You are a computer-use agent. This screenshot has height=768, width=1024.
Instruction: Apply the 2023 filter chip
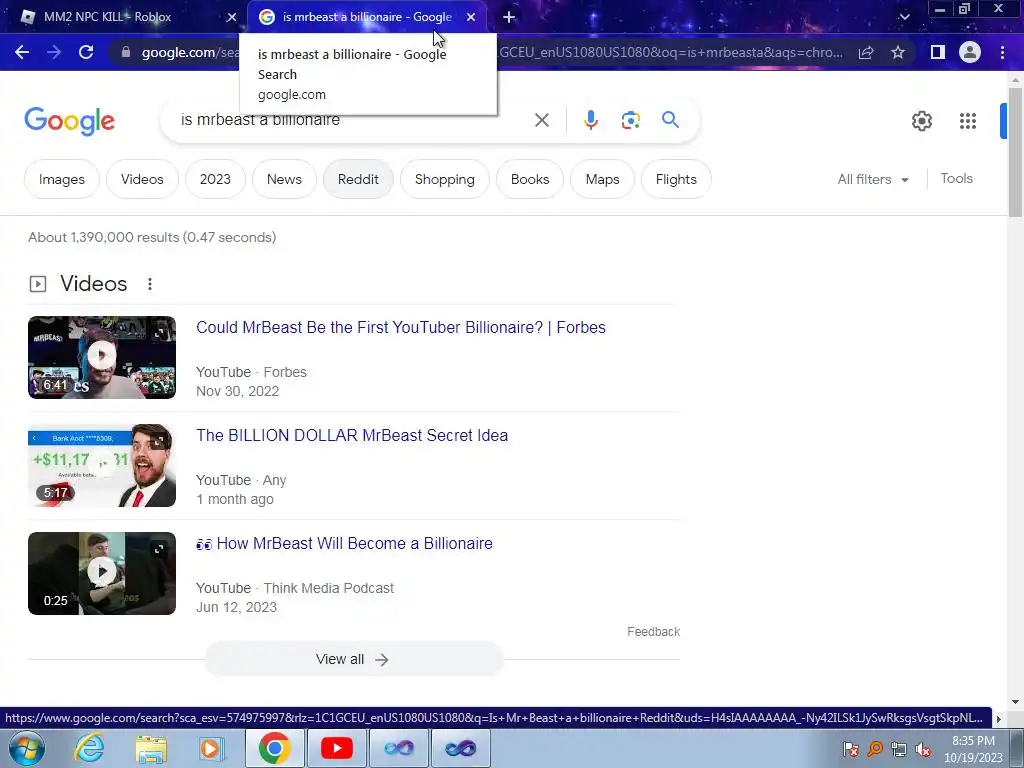[215, 179]
